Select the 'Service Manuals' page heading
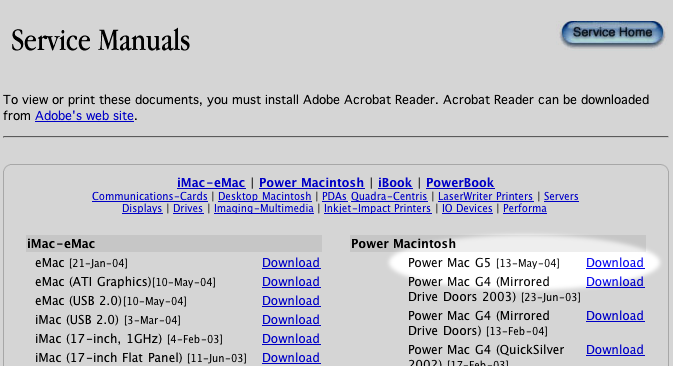Viewport: 673px width, 366px height. tap(100, 41)
